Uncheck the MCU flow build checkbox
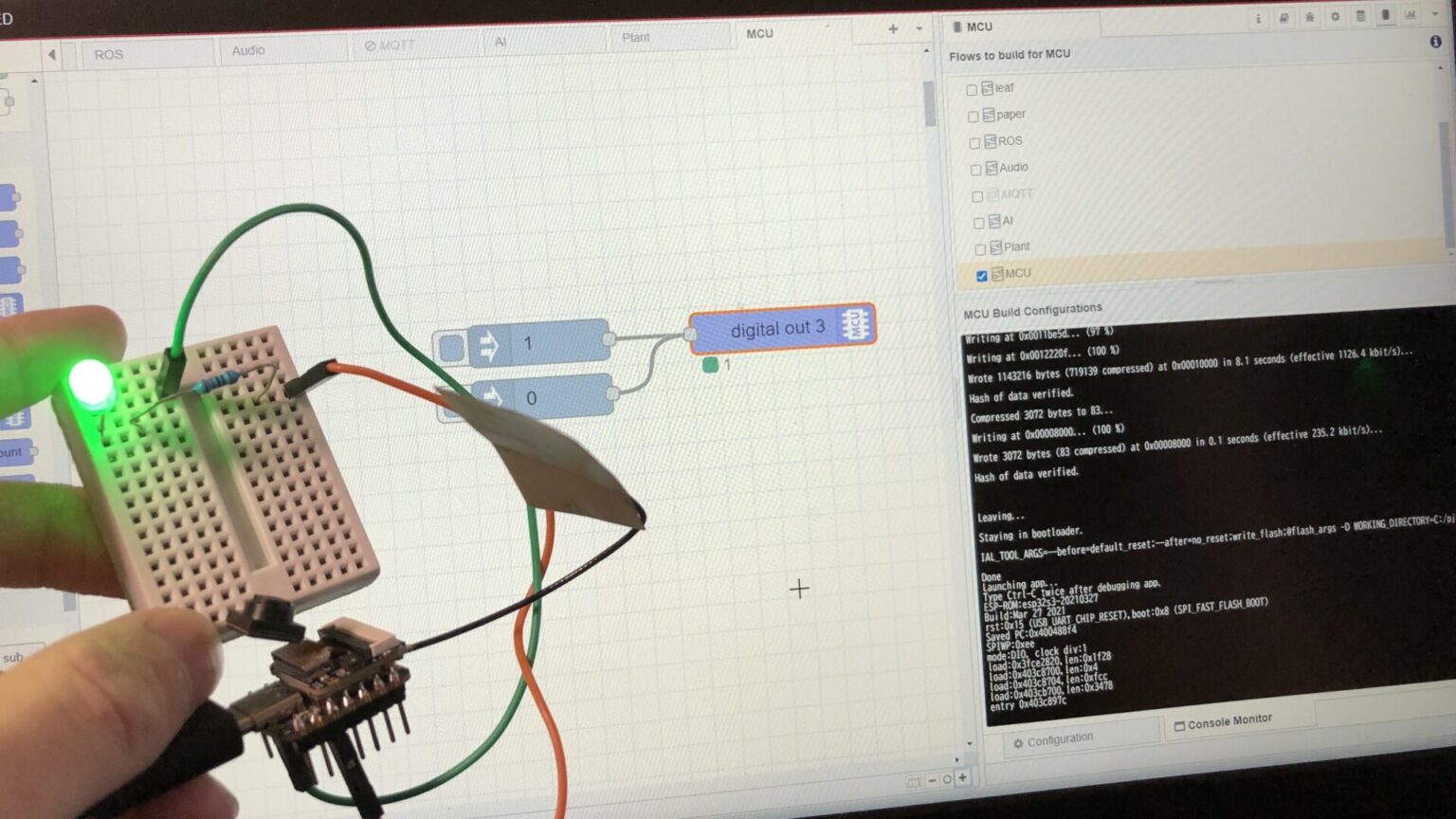This screenshot has height=819, width=1456. (x=982, y=276)
